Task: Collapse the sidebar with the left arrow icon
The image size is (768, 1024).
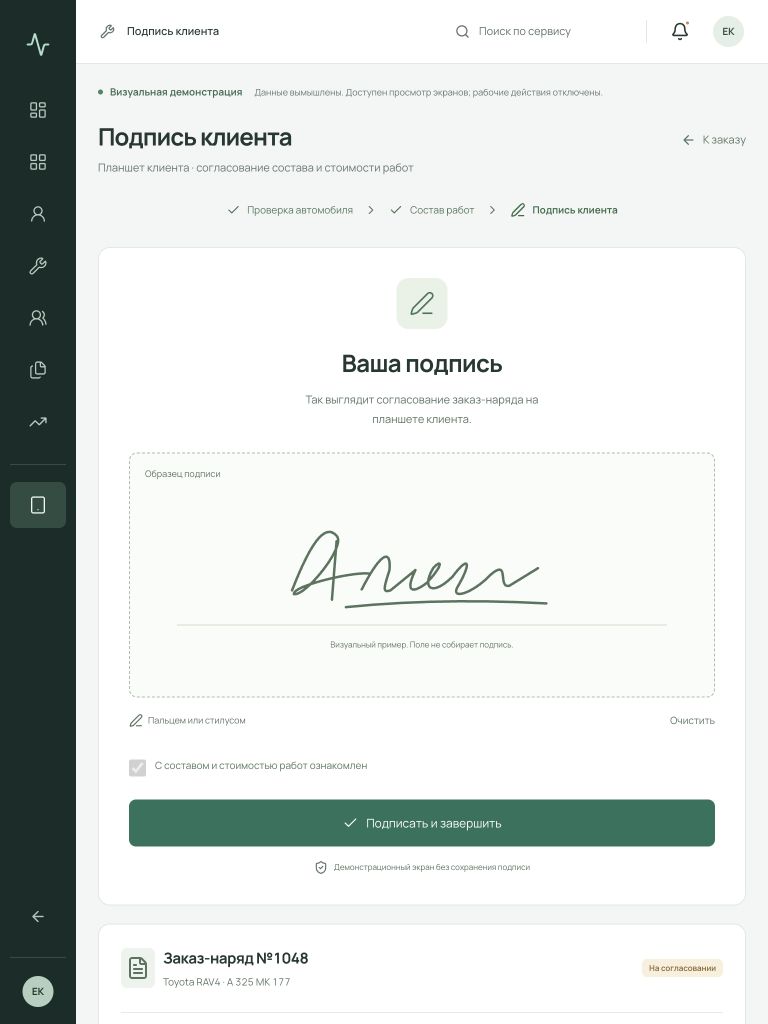Action: point(38,917)
